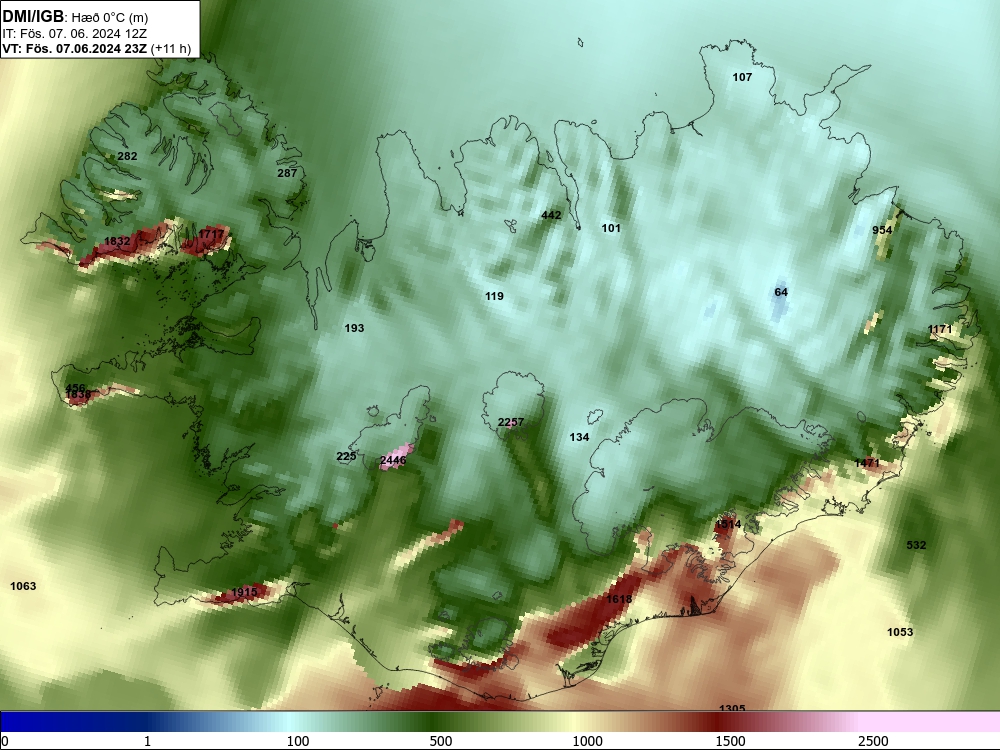Viewport: 1000px width, 750px height.
Task: Click the 532 value offshore east
Action: (916, 545)
